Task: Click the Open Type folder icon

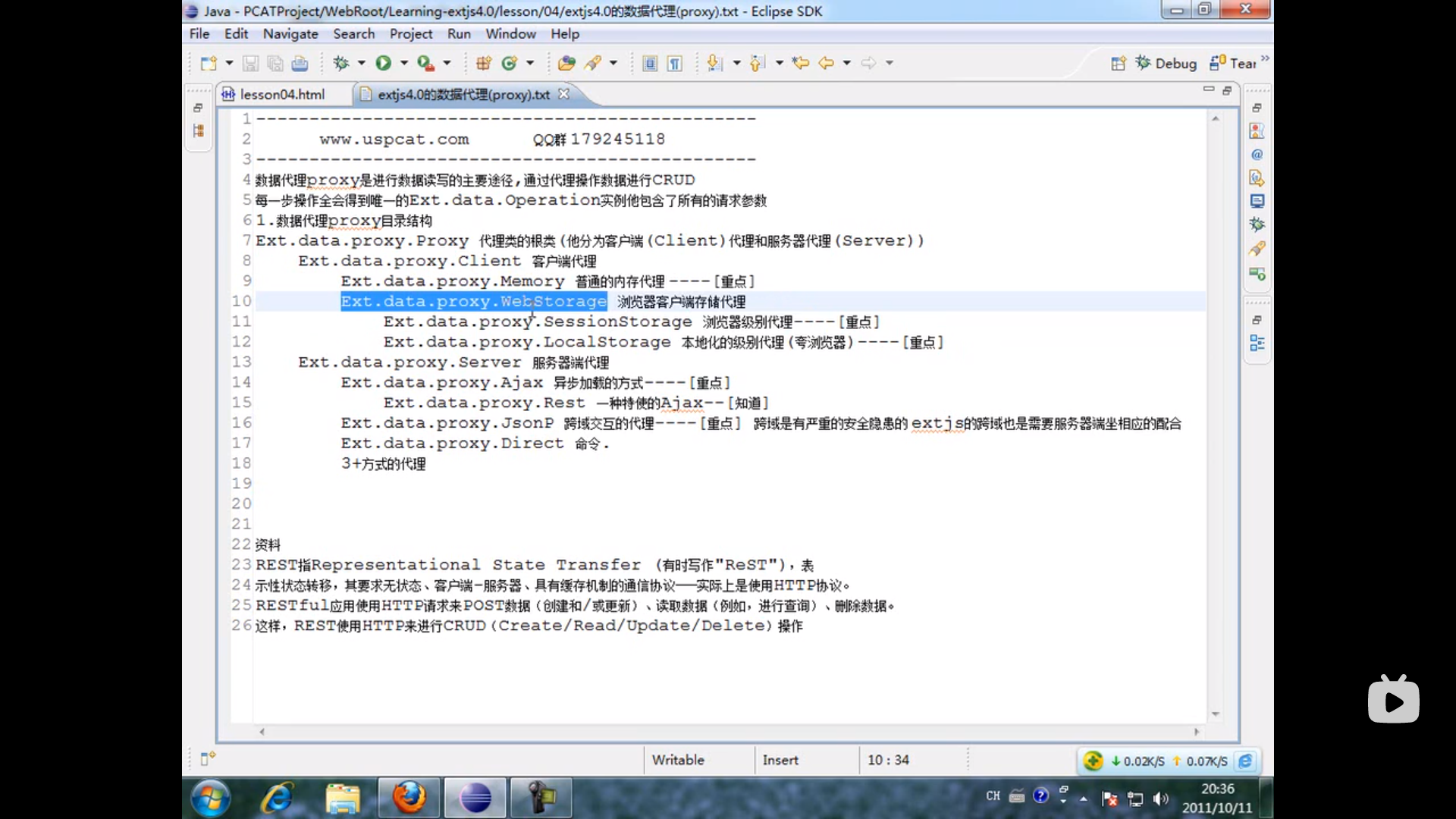Action: pyautogui.click(x=566, y=63)
